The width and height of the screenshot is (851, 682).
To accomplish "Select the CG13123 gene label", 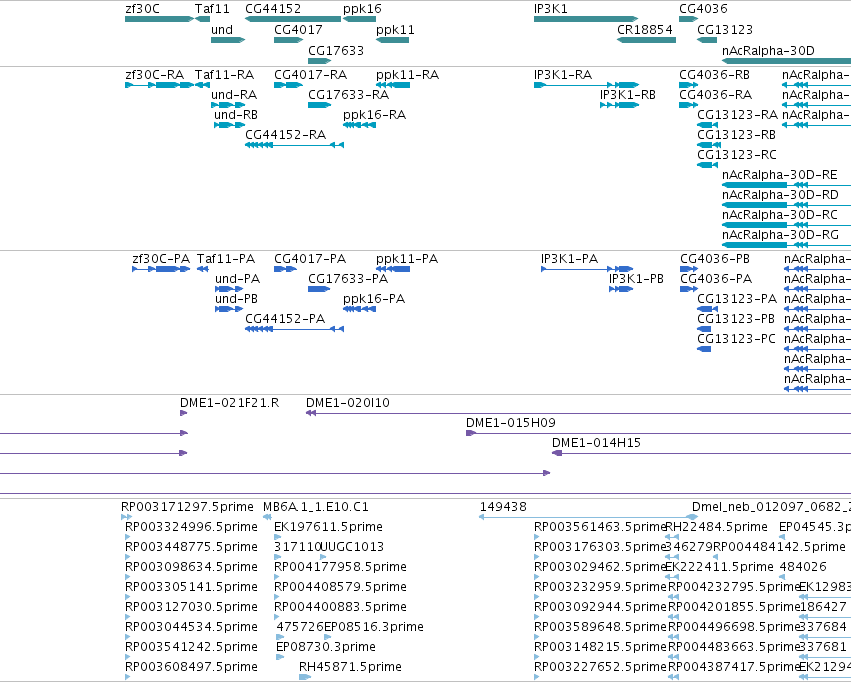I will [x=725, y=30].
